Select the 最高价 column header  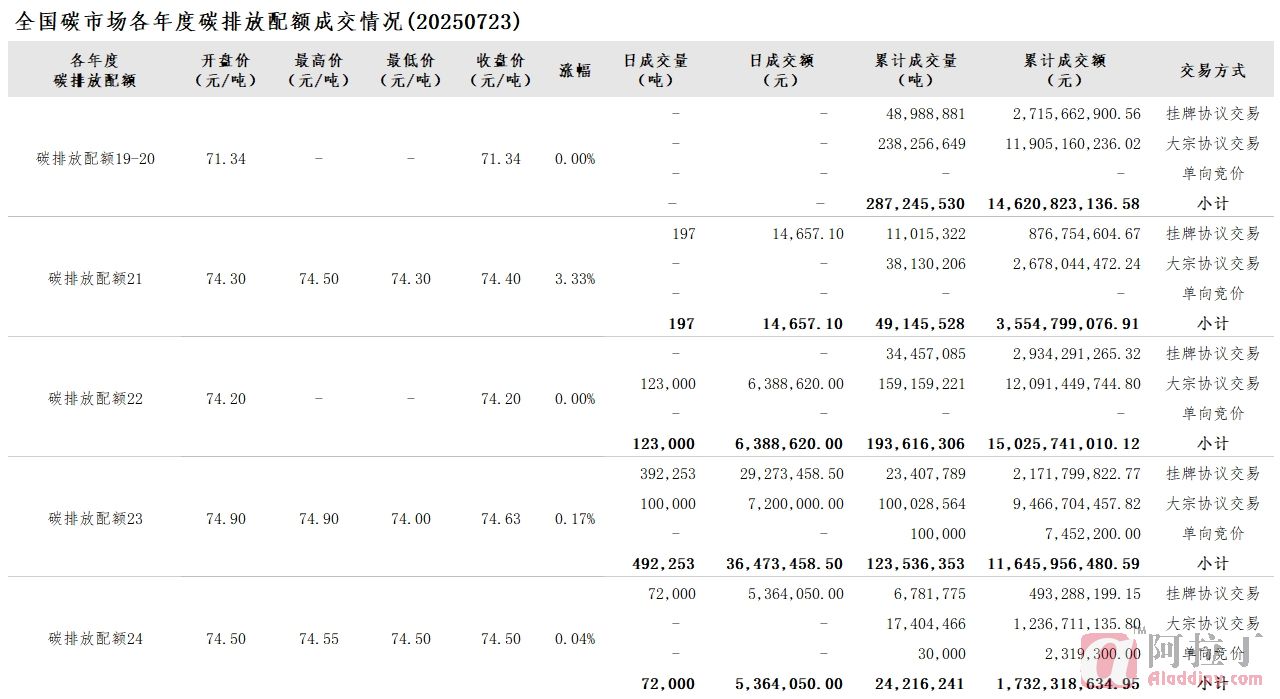[318, 70]
